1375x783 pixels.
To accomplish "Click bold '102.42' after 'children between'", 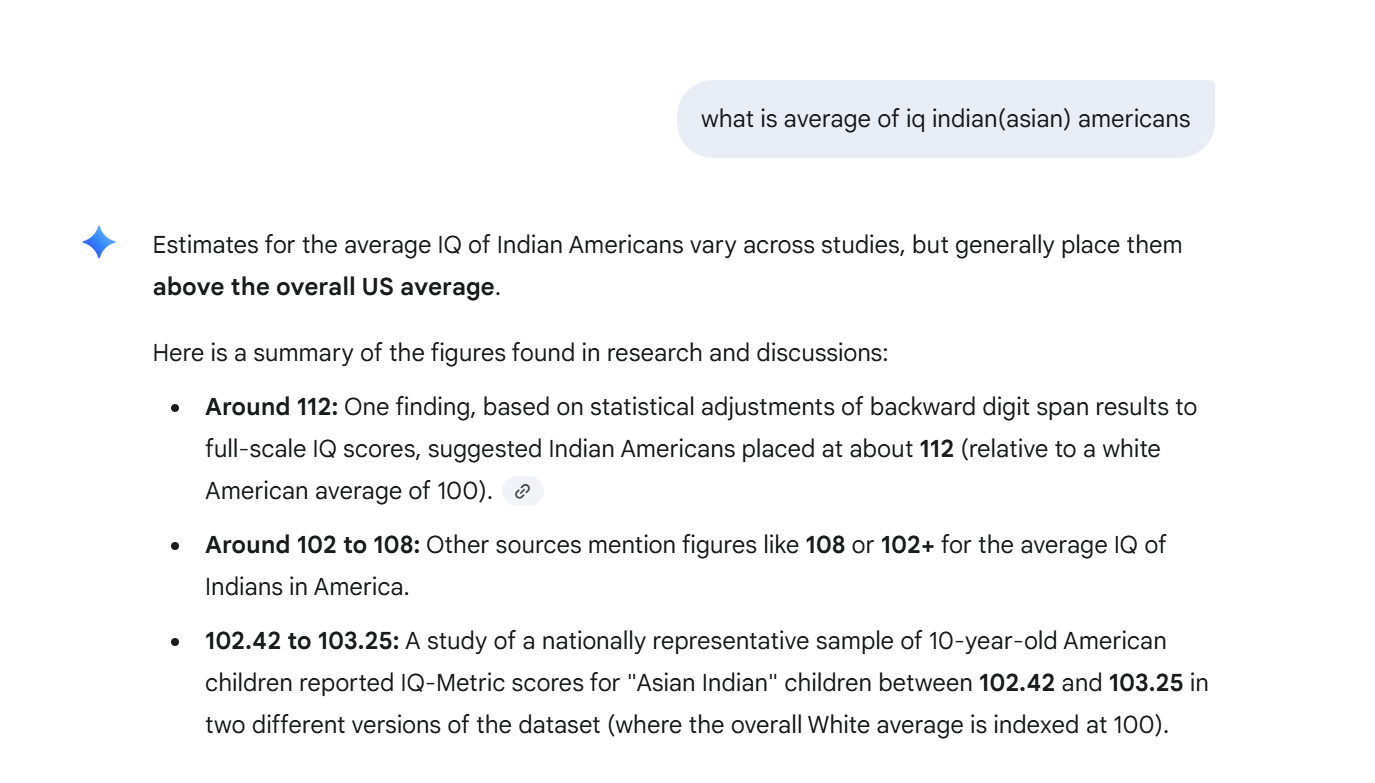I will pyautogui.click(x=1016, y=683).
